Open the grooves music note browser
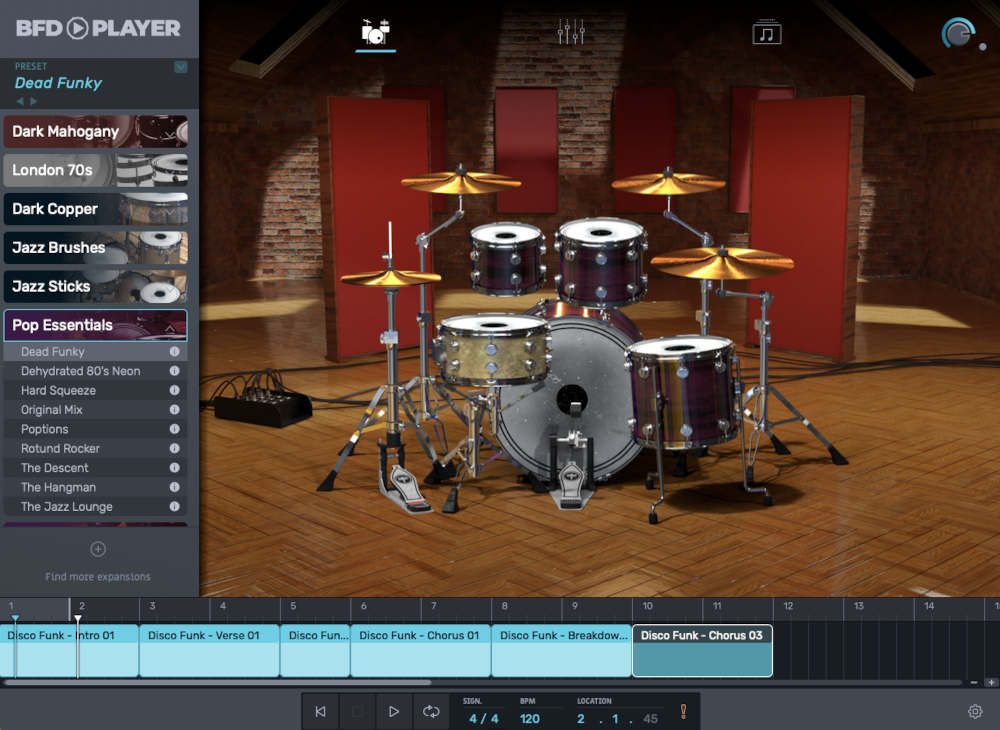Viewport: 1000px width, 730px height. 766,33
